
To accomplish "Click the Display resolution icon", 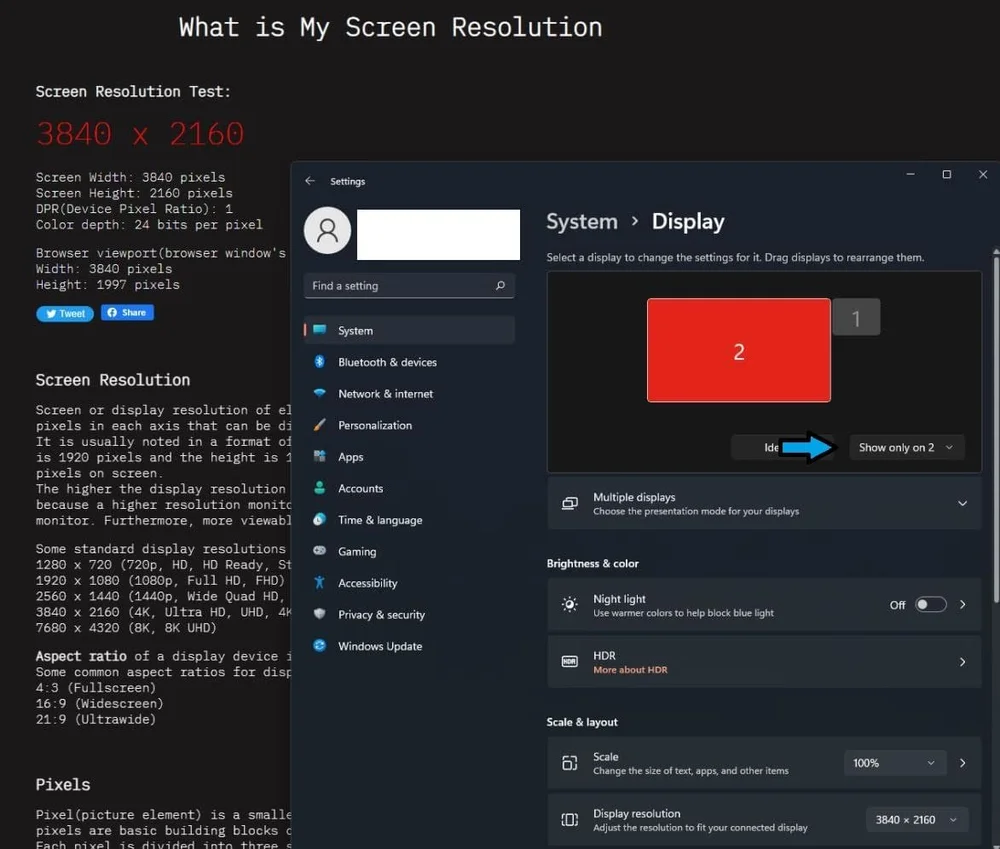I will [x=570, y=820].
